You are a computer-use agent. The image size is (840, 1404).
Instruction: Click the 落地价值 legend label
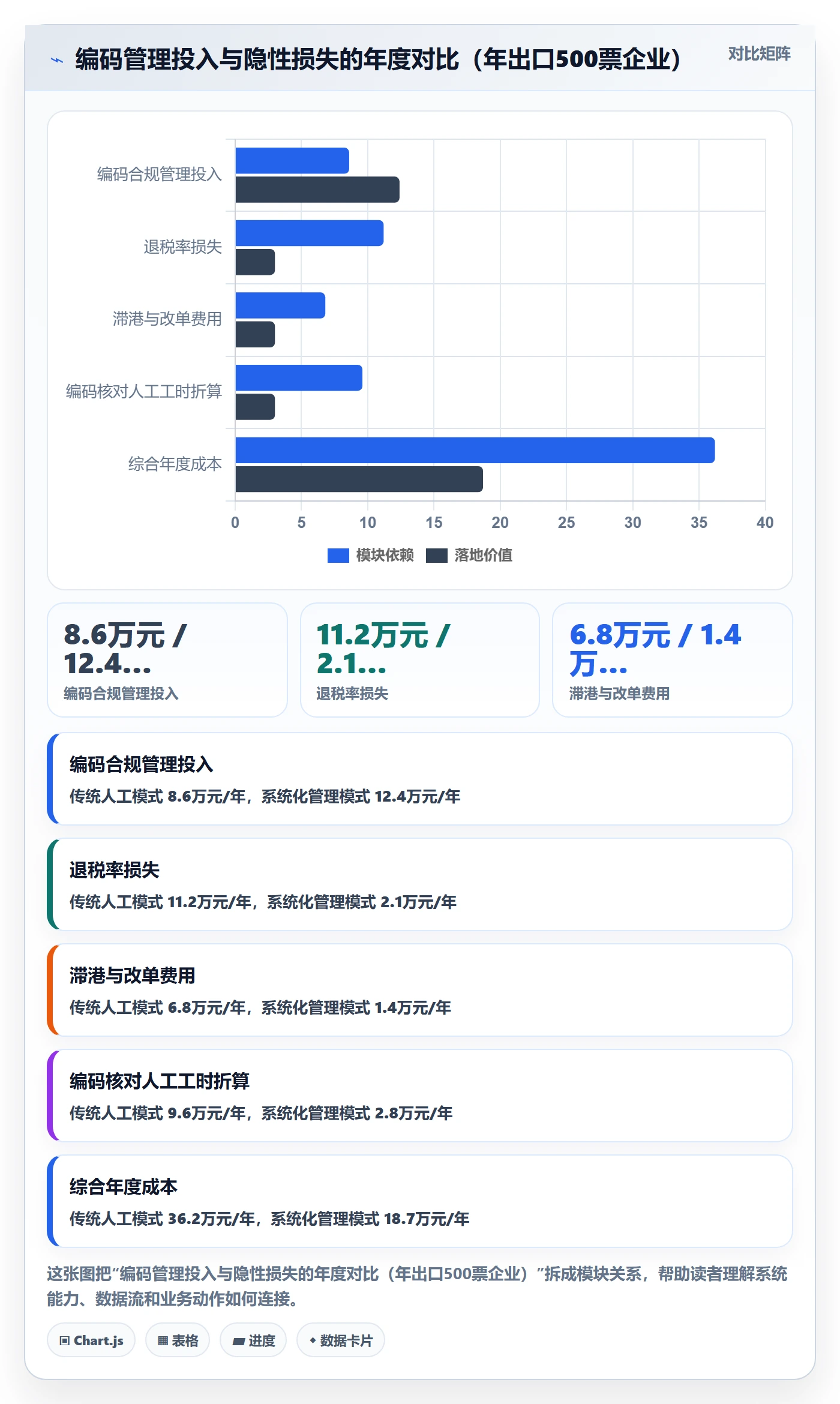(x=483, y=555)
